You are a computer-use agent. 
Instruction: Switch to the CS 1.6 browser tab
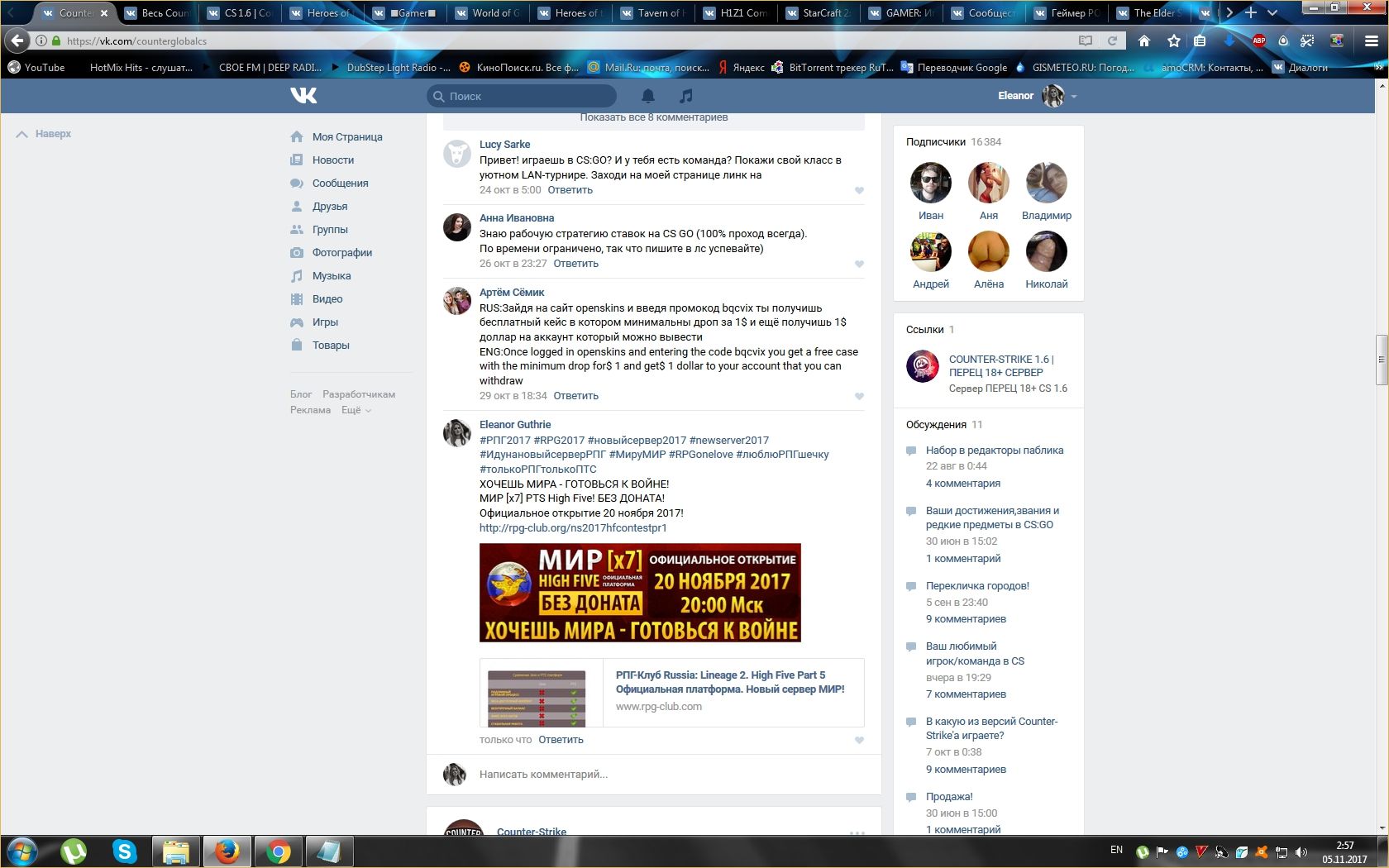[x=239, y=12]
